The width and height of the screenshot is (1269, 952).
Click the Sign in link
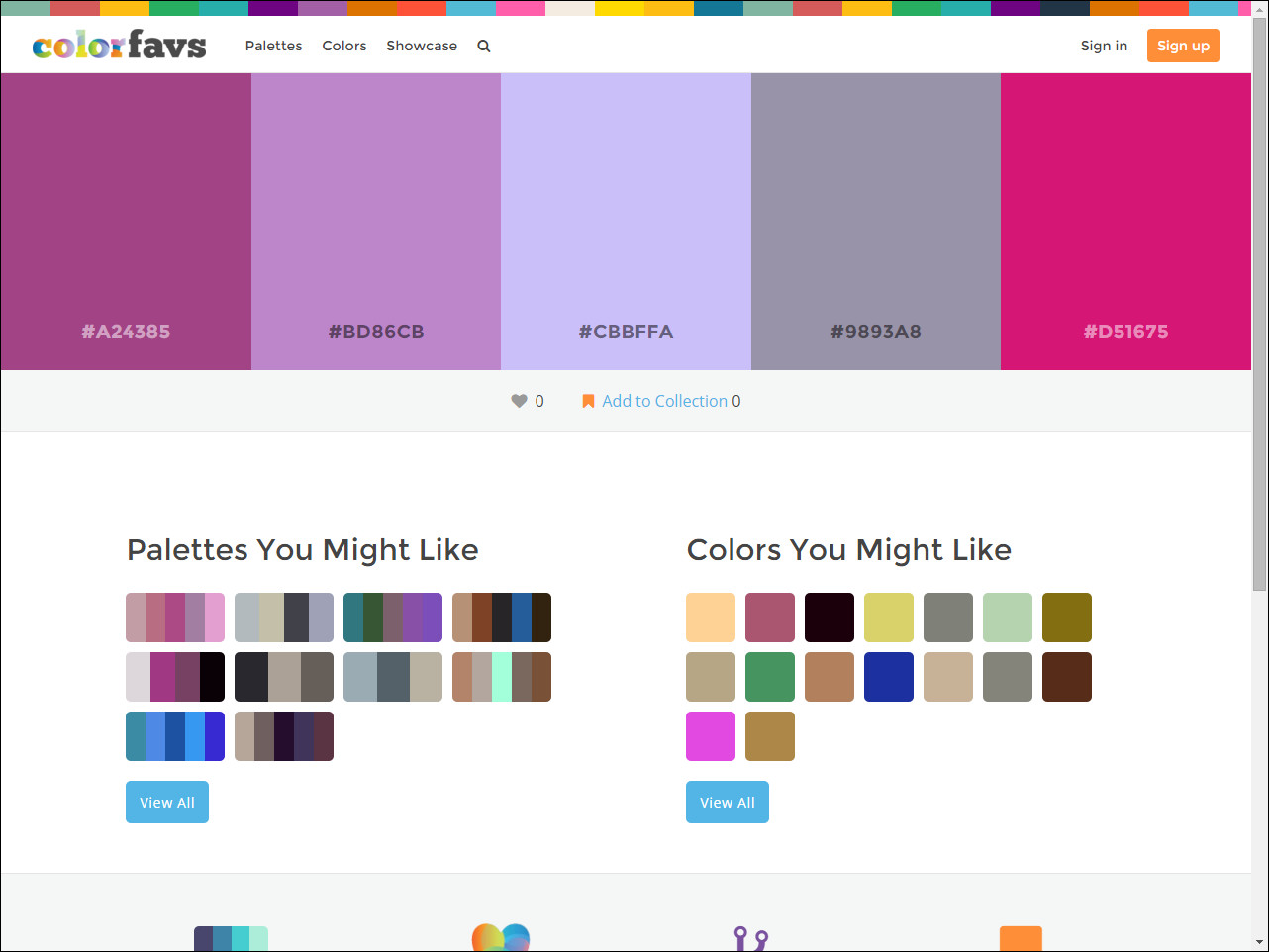click(x=1104, y=46)
